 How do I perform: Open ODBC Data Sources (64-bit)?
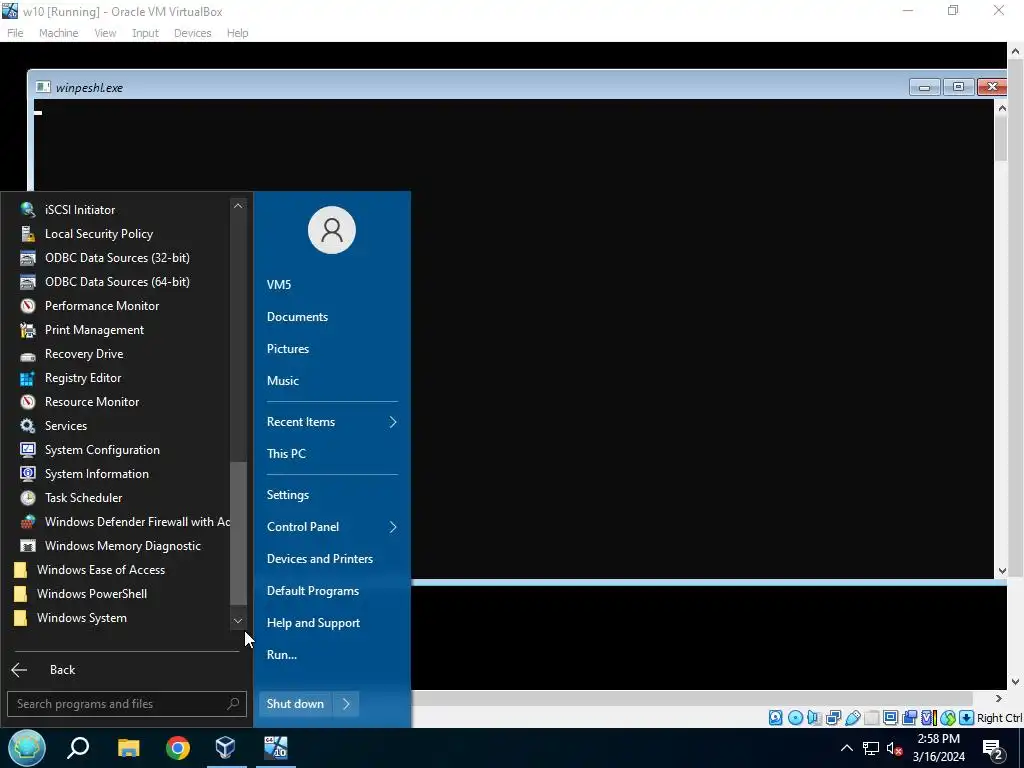(x=117, y=282)
